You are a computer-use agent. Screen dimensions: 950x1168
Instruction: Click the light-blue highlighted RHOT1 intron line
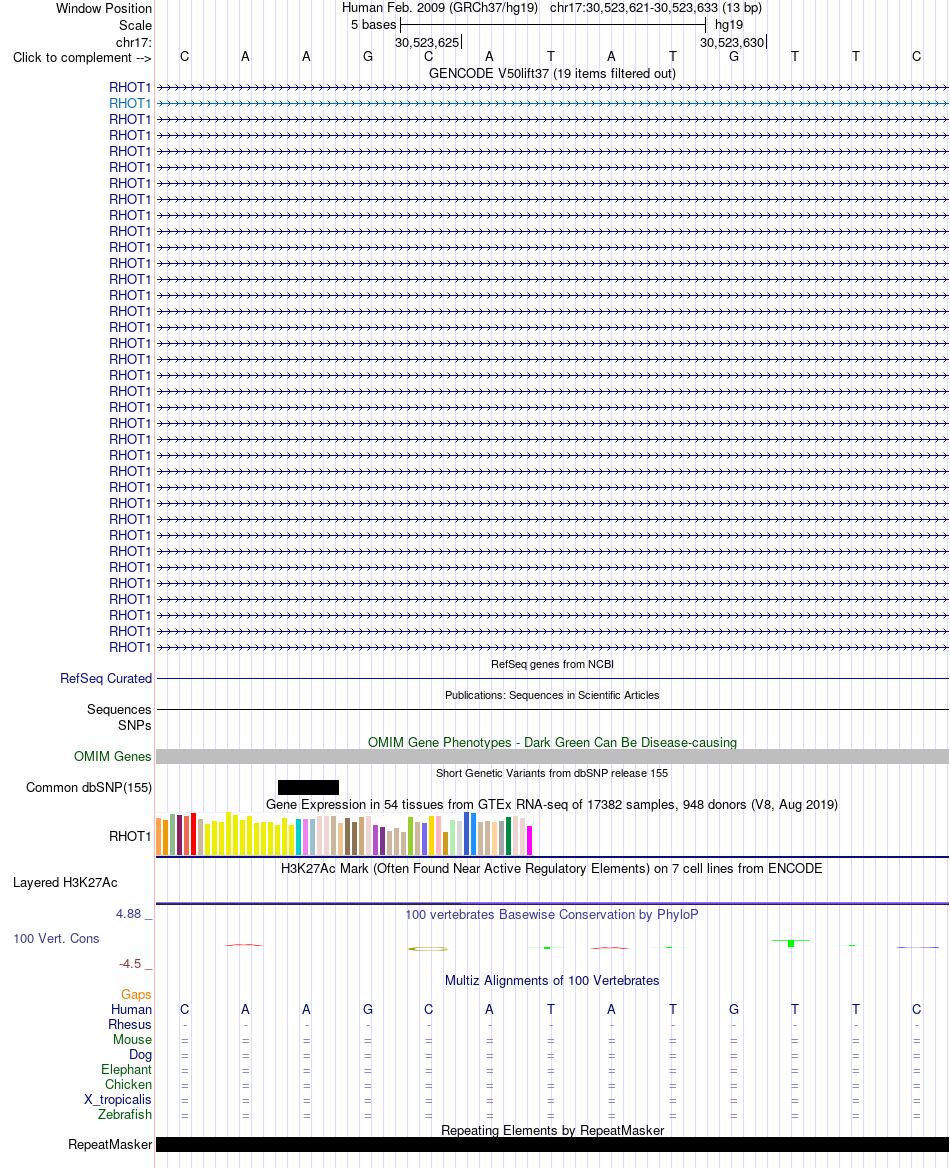pos(552,104)
